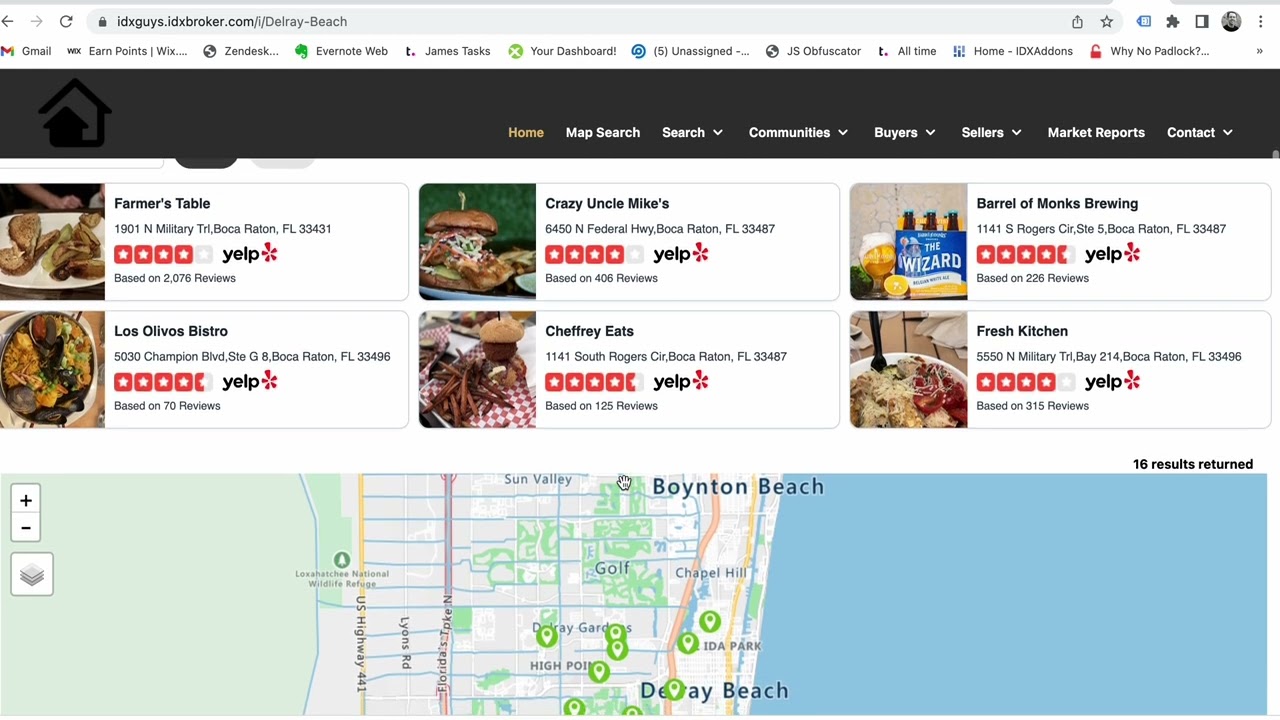This screenshot has width=1280, height=720.
Task: Open the Fresh Kitchen listing title
Action: point(1022,331)
